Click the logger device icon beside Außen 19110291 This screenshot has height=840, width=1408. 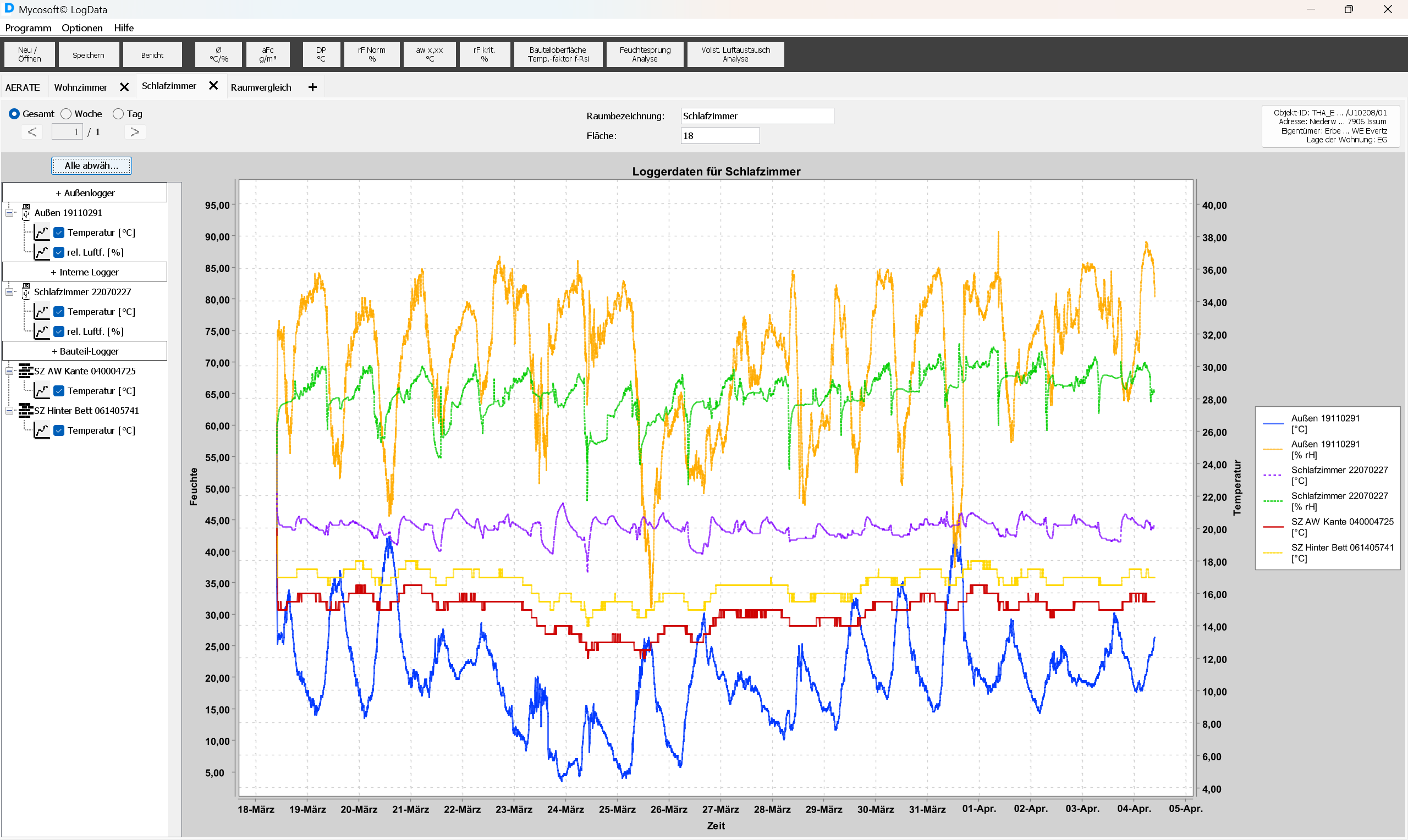(x=26, y=212)
